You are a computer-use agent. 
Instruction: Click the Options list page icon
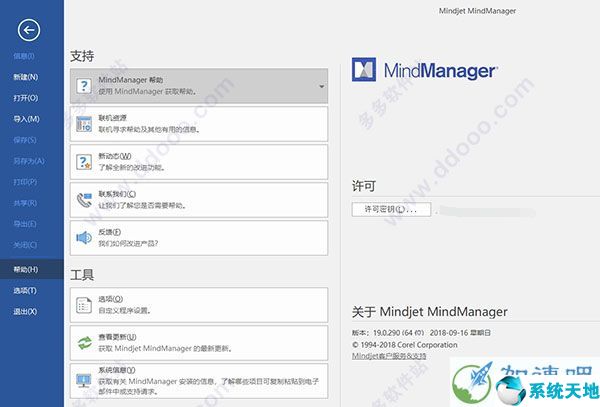coord(84,305)
